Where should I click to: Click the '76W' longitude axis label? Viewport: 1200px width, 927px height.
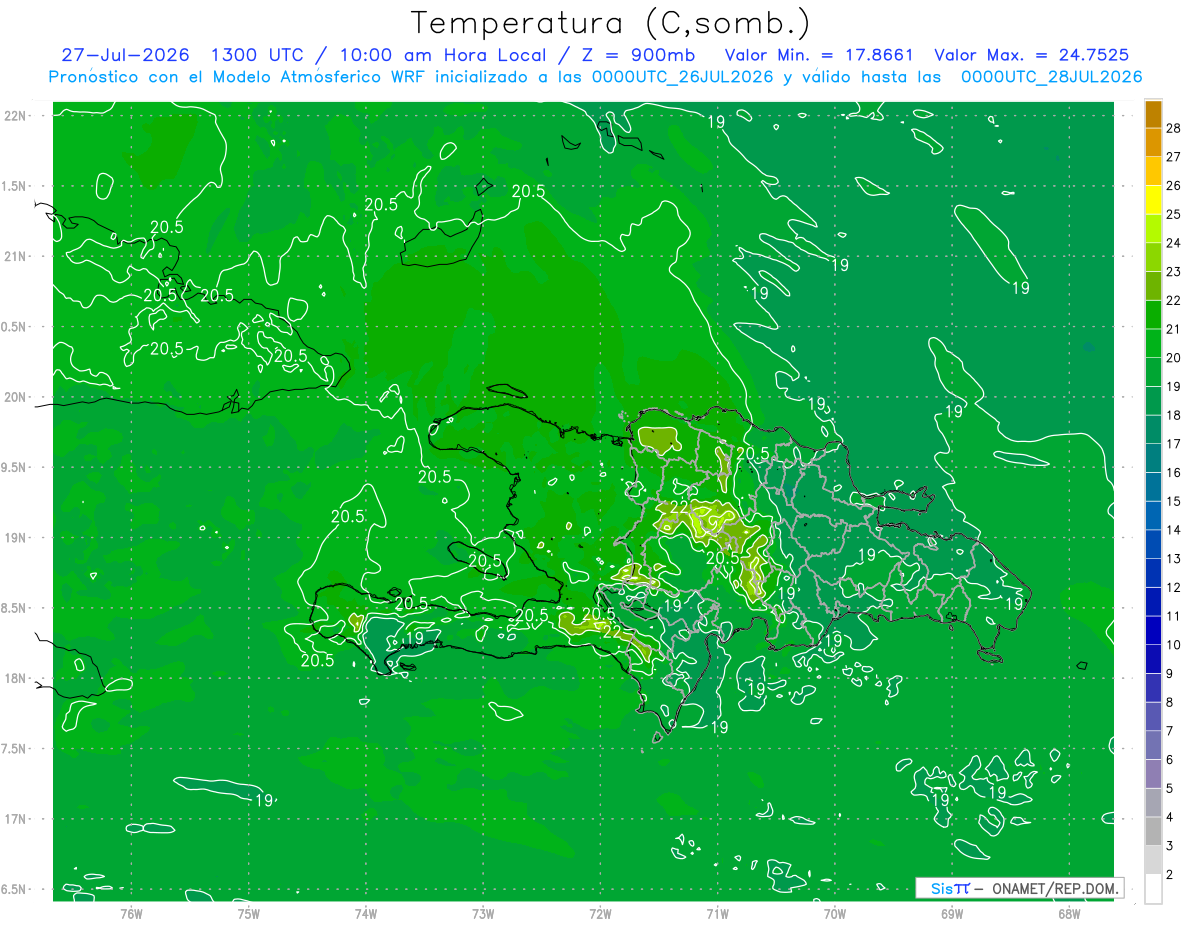pos(131,914)
